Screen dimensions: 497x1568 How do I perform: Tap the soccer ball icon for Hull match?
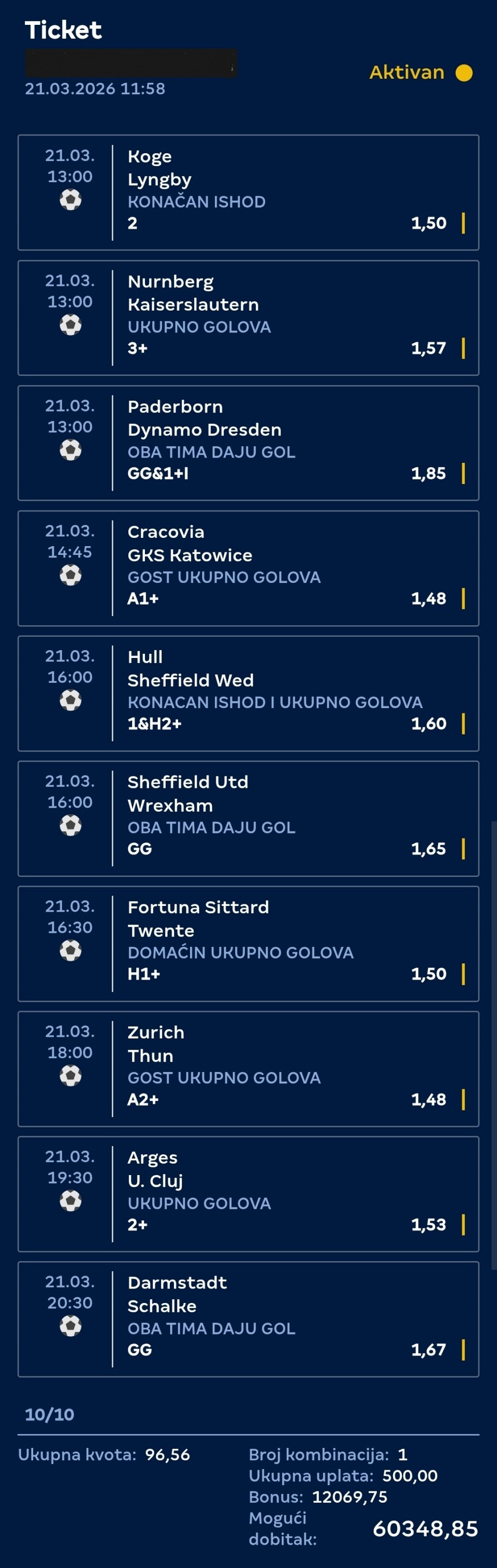(70, 700)
